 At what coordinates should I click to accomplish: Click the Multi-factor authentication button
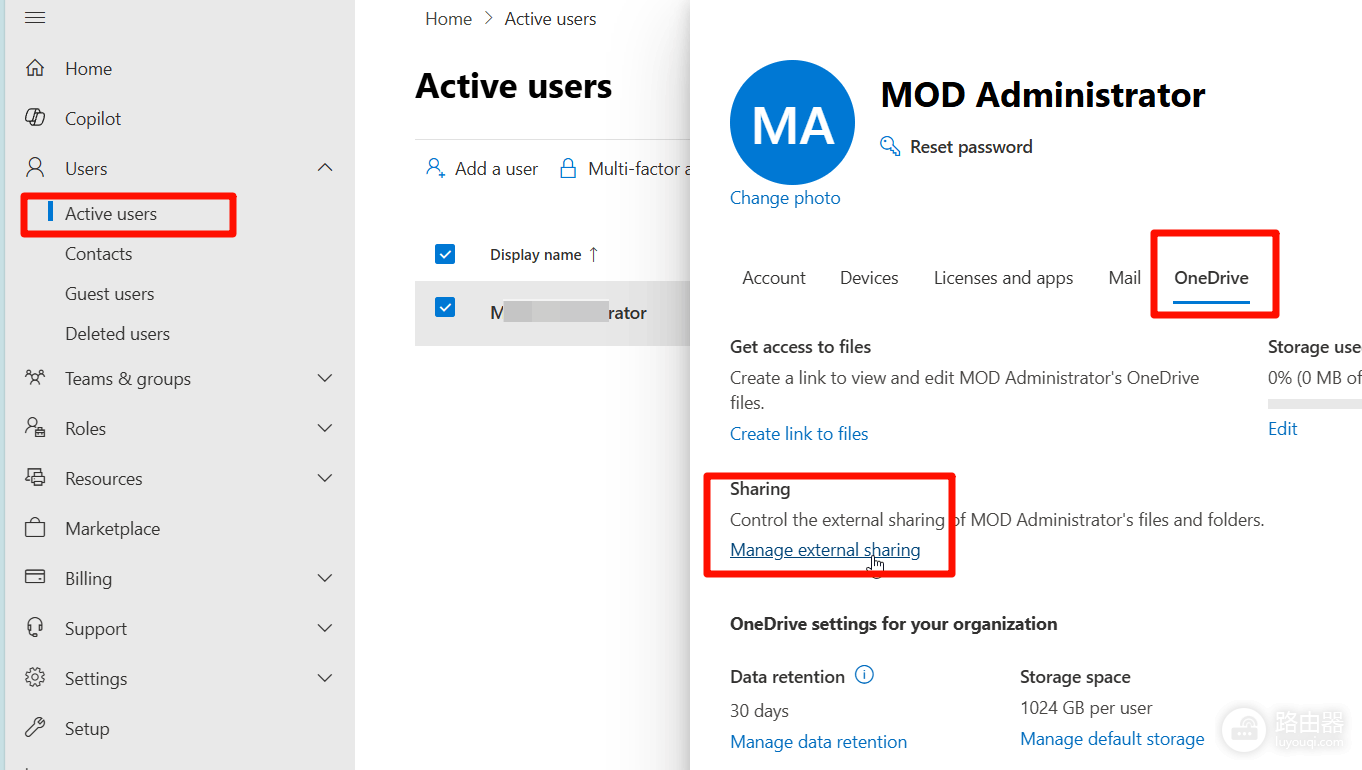coord(624,168)
